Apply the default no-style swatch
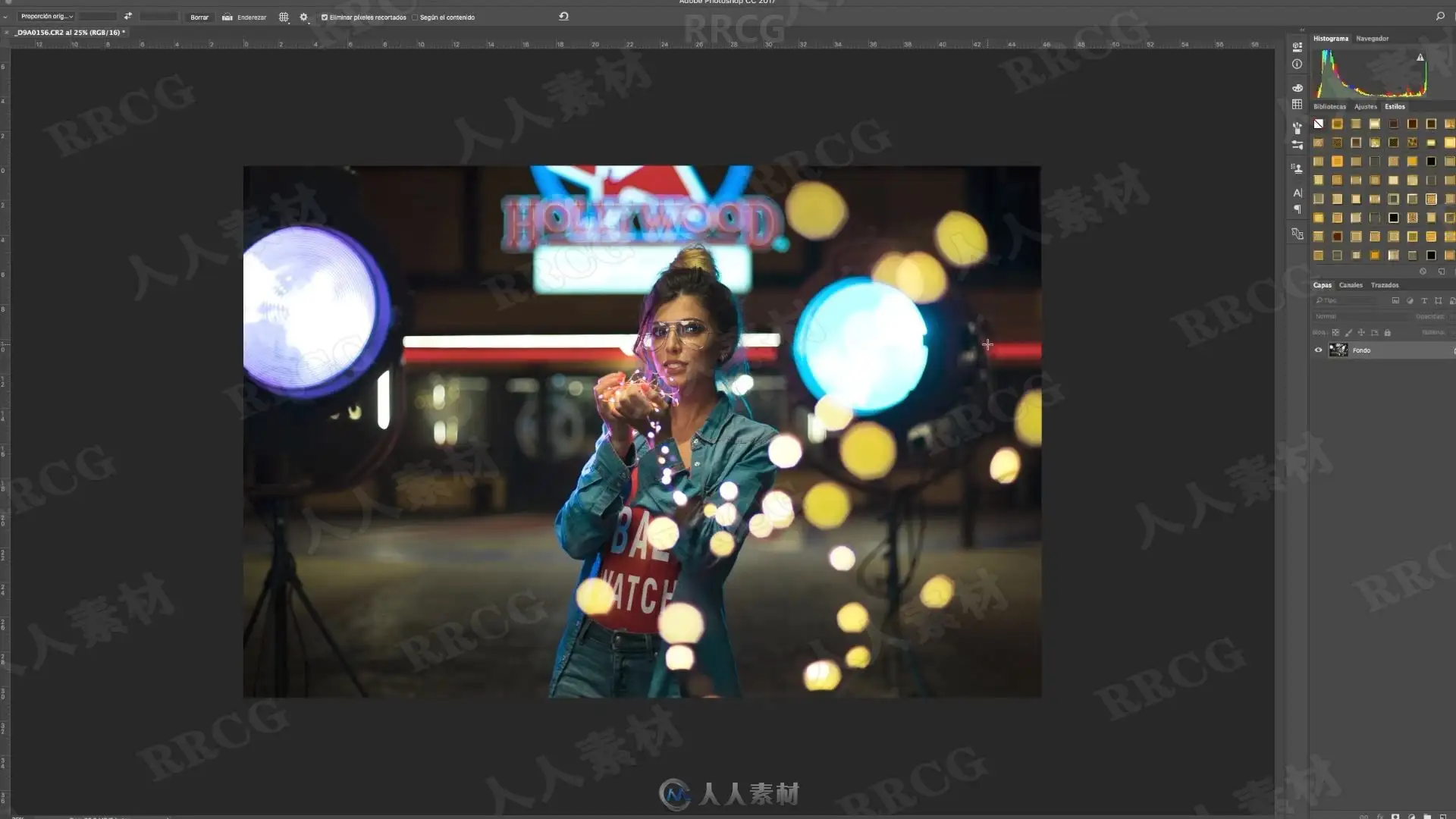1456x819 pixels. tap(1319, 124)
